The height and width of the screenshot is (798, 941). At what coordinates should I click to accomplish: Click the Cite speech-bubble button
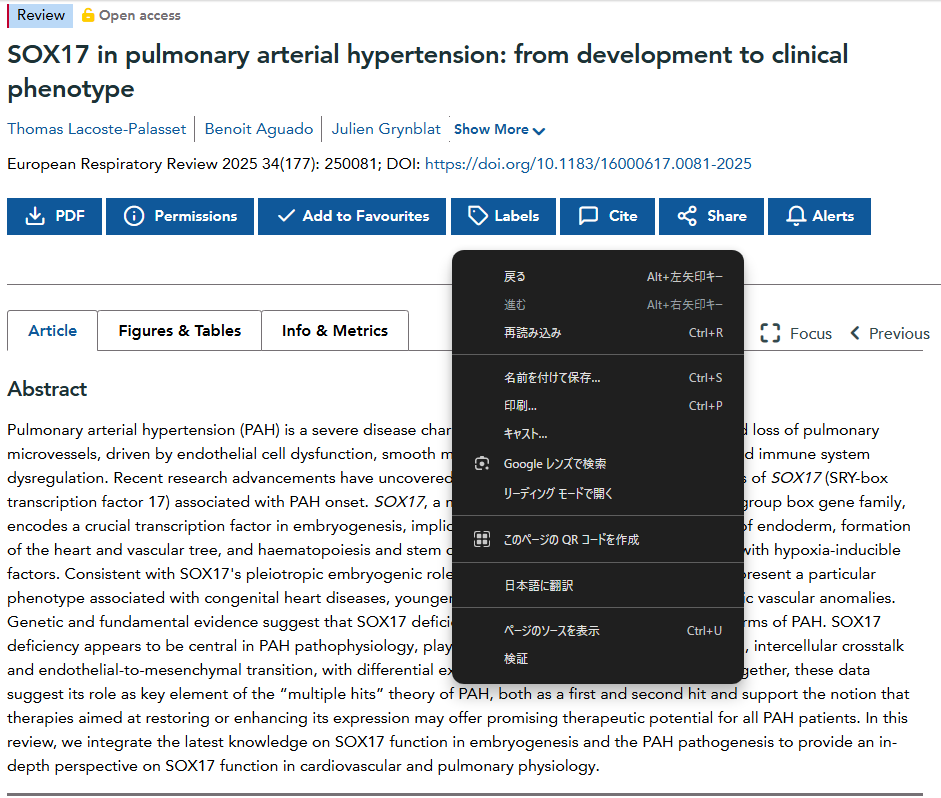pyautogui.click(x=607, y=216)
